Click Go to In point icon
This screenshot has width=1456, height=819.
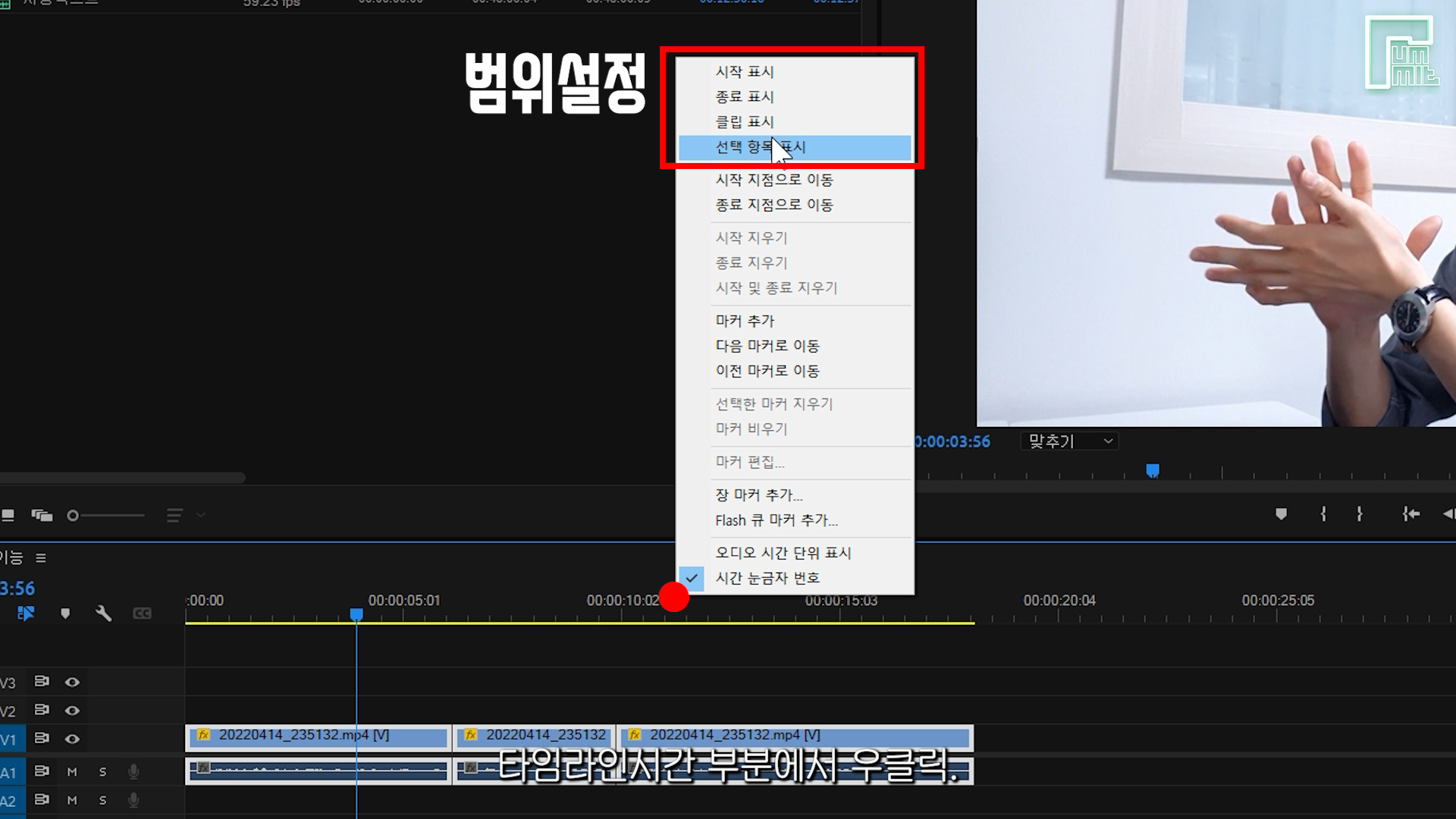[x=1410, y=514]
